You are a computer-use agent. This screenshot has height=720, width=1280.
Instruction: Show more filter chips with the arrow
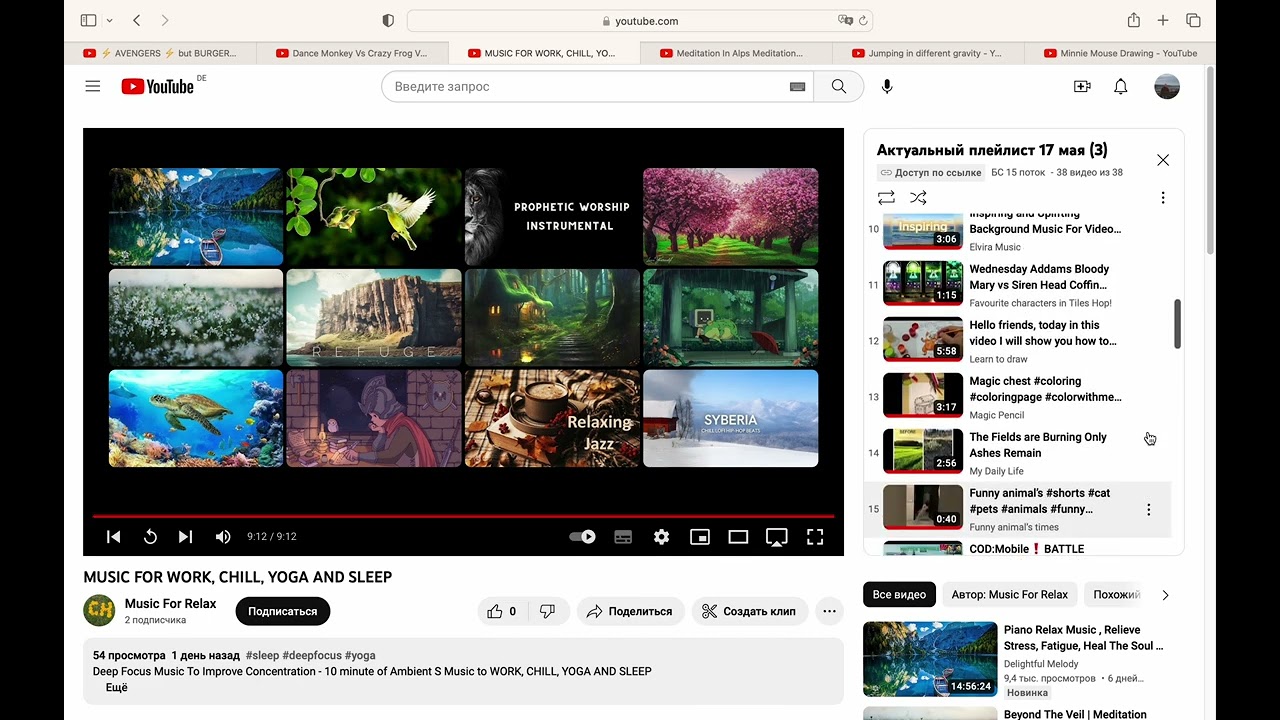click(x=1165, y=595)
